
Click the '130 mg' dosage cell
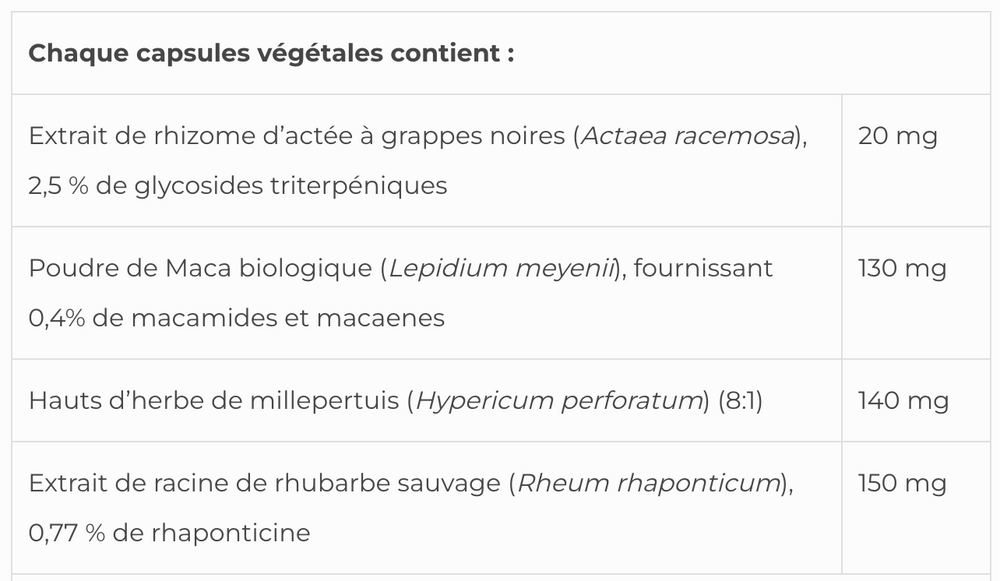point(902,268)
